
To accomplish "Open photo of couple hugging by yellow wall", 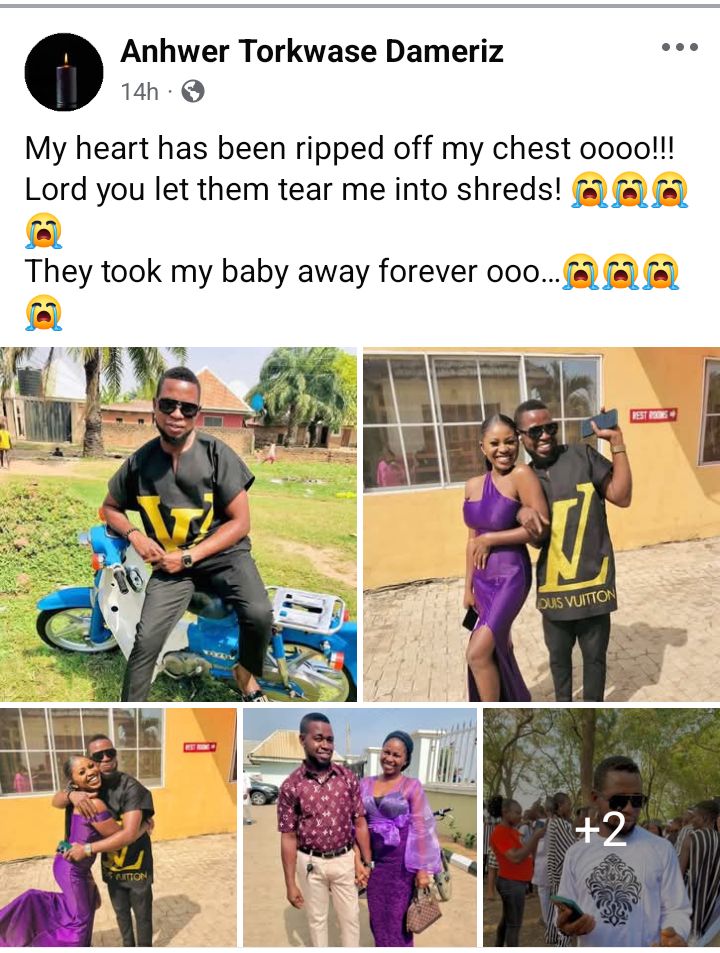I will [118, 827].
